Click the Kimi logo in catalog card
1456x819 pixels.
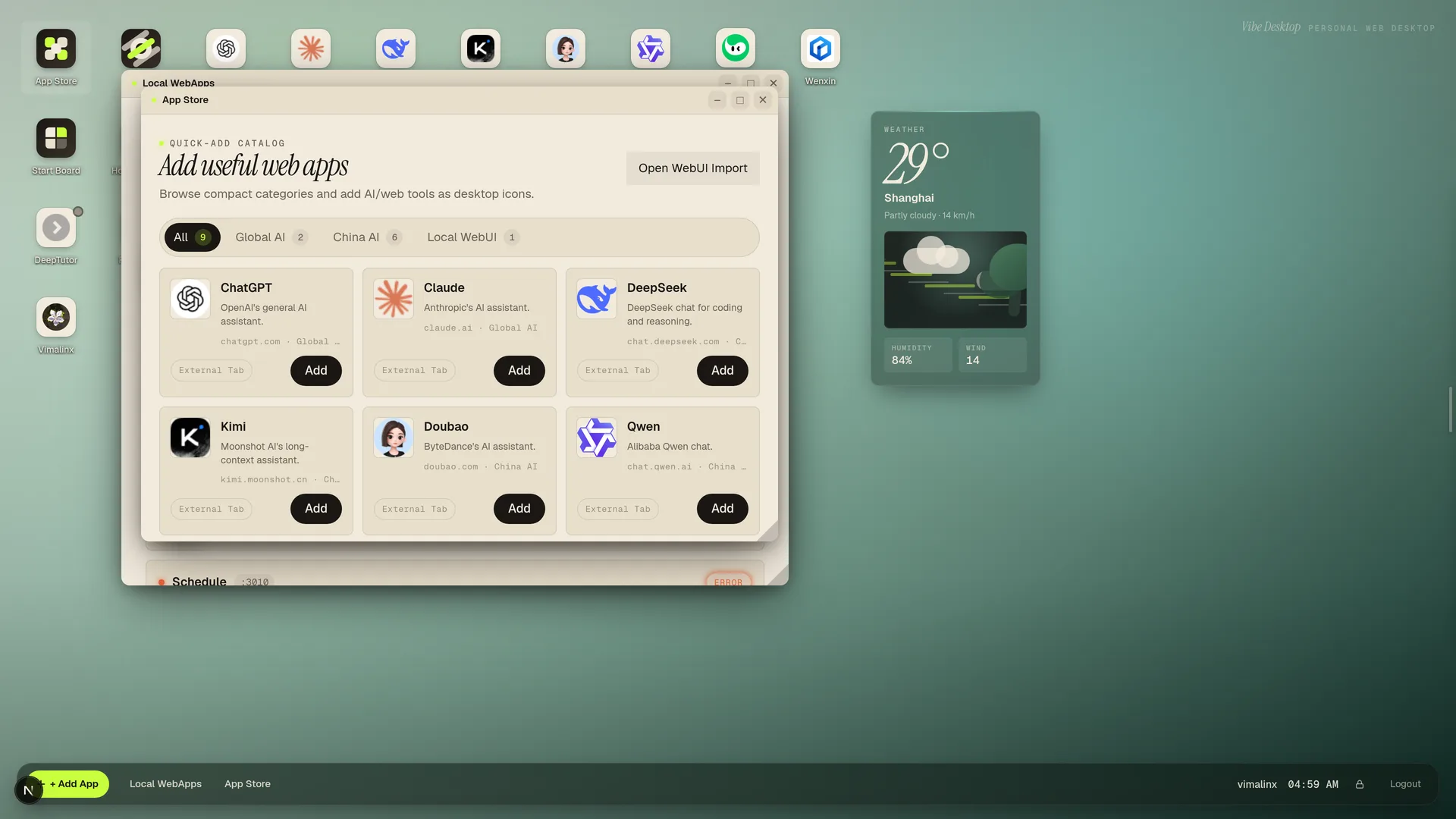point(190,438)
